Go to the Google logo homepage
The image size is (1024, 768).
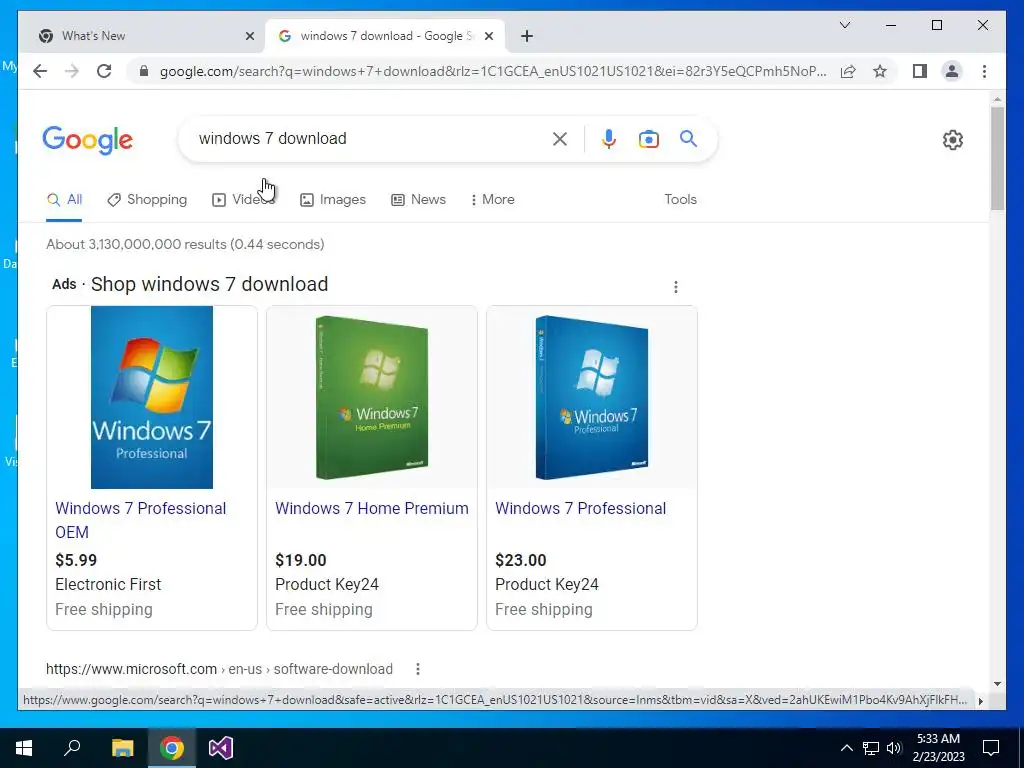click(x=88, y=140)
